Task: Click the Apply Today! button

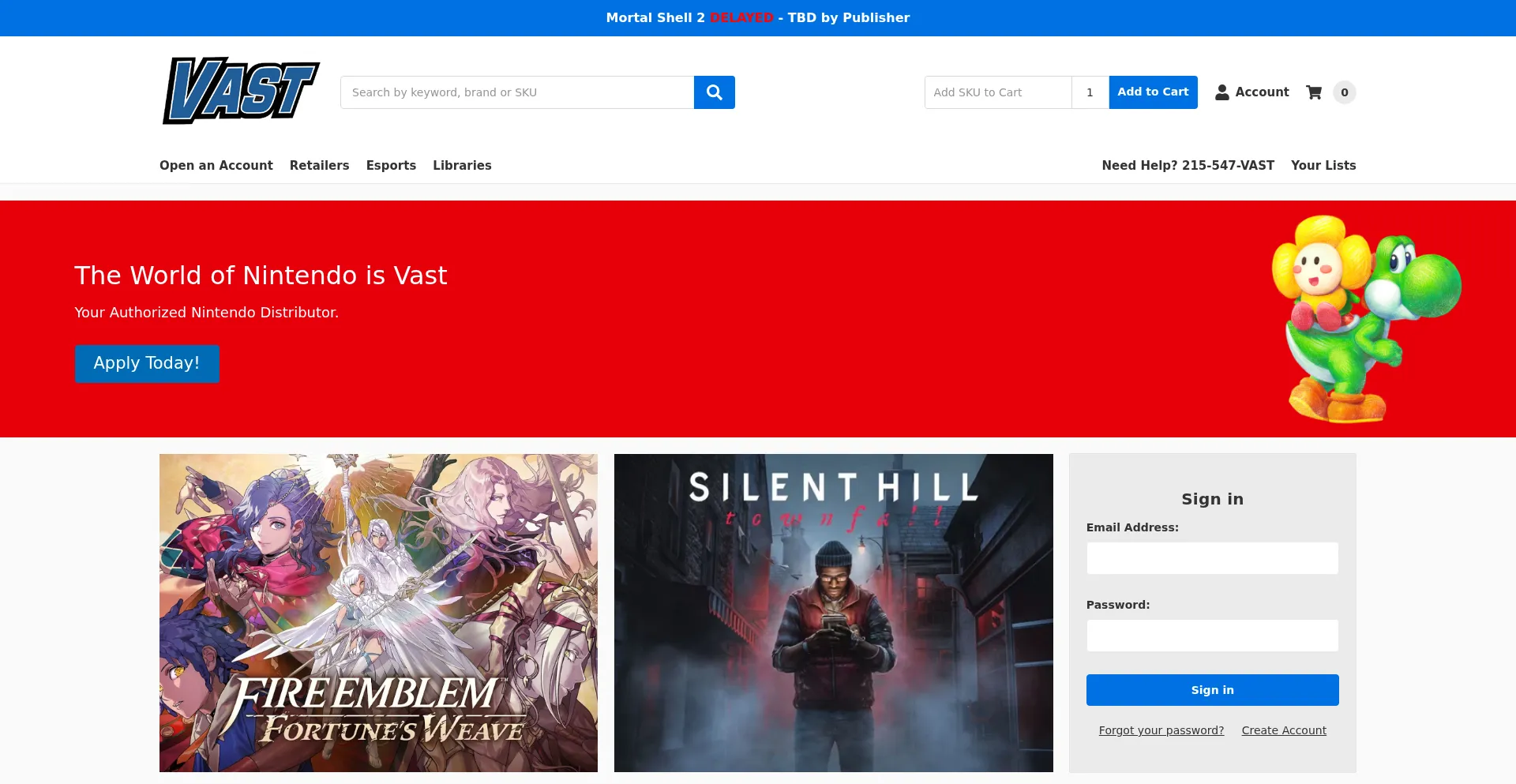Action: (x=147, y=363)
